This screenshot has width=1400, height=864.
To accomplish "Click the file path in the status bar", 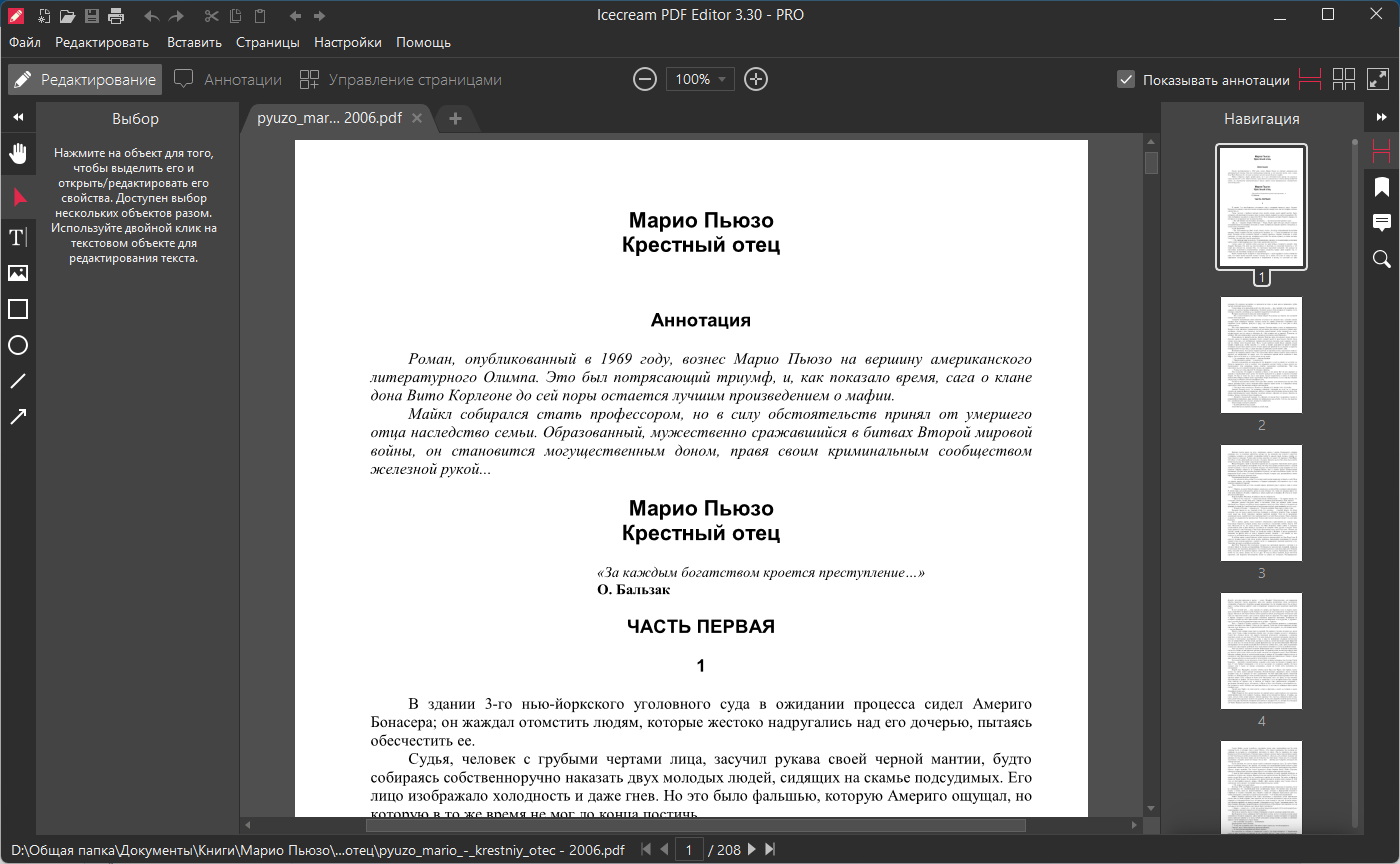I will point(318,850).
